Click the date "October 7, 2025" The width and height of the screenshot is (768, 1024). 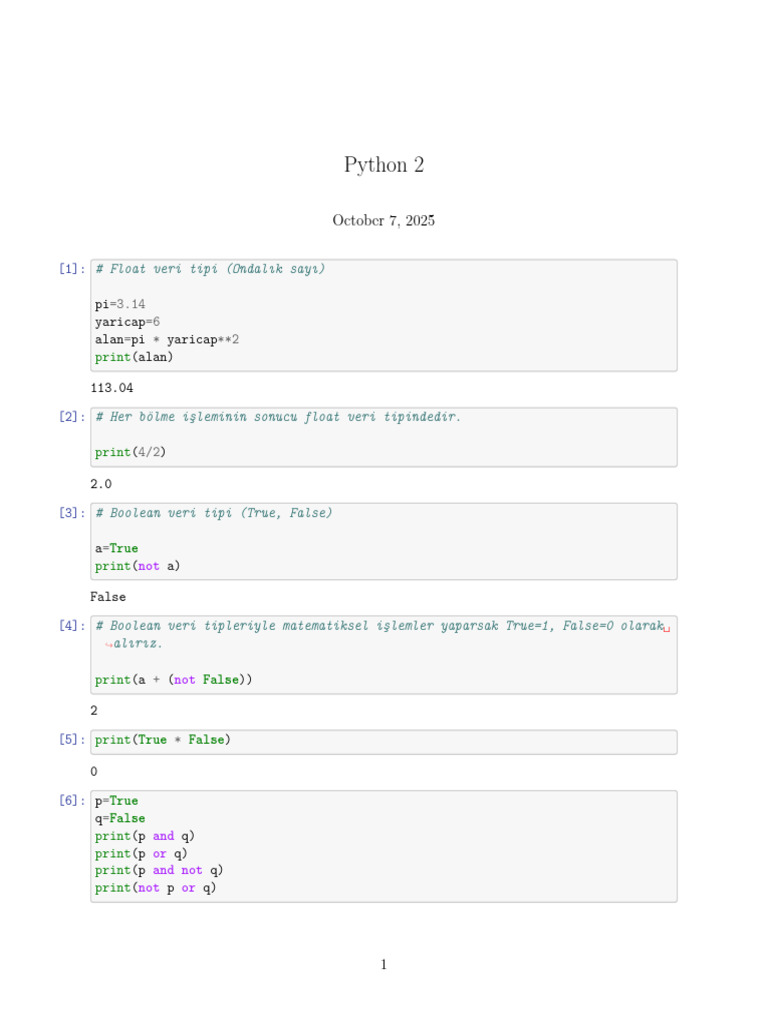coord(384,221)
